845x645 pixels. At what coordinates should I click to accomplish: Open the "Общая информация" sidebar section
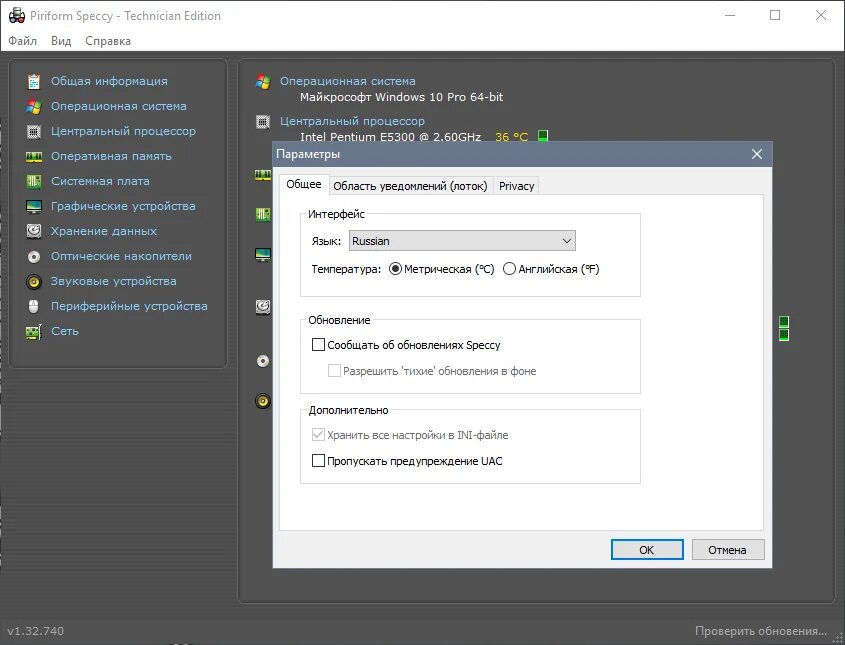click(109, 81)
